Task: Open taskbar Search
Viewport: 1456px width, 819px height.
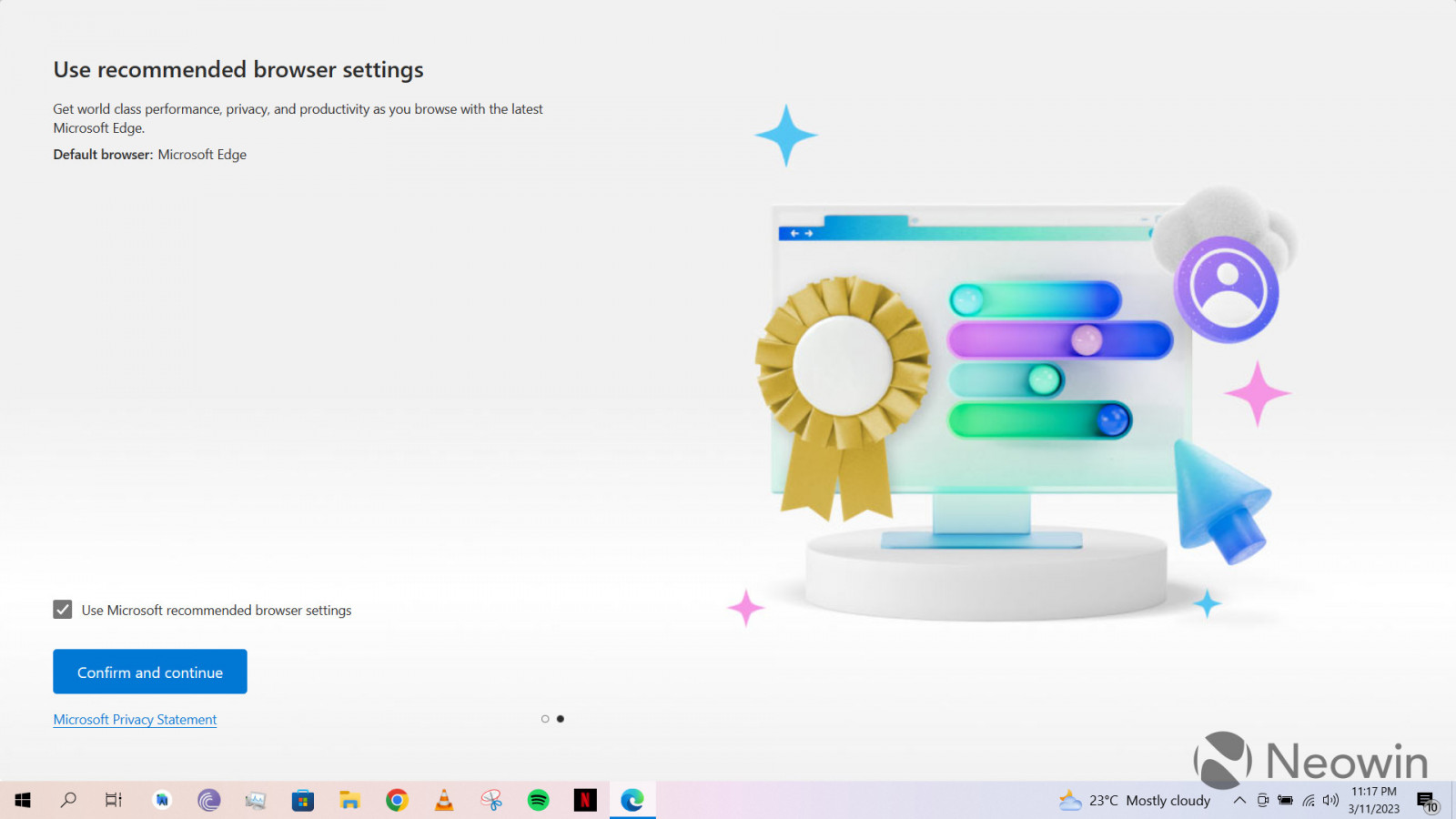Action: click(x=68, y=800)
